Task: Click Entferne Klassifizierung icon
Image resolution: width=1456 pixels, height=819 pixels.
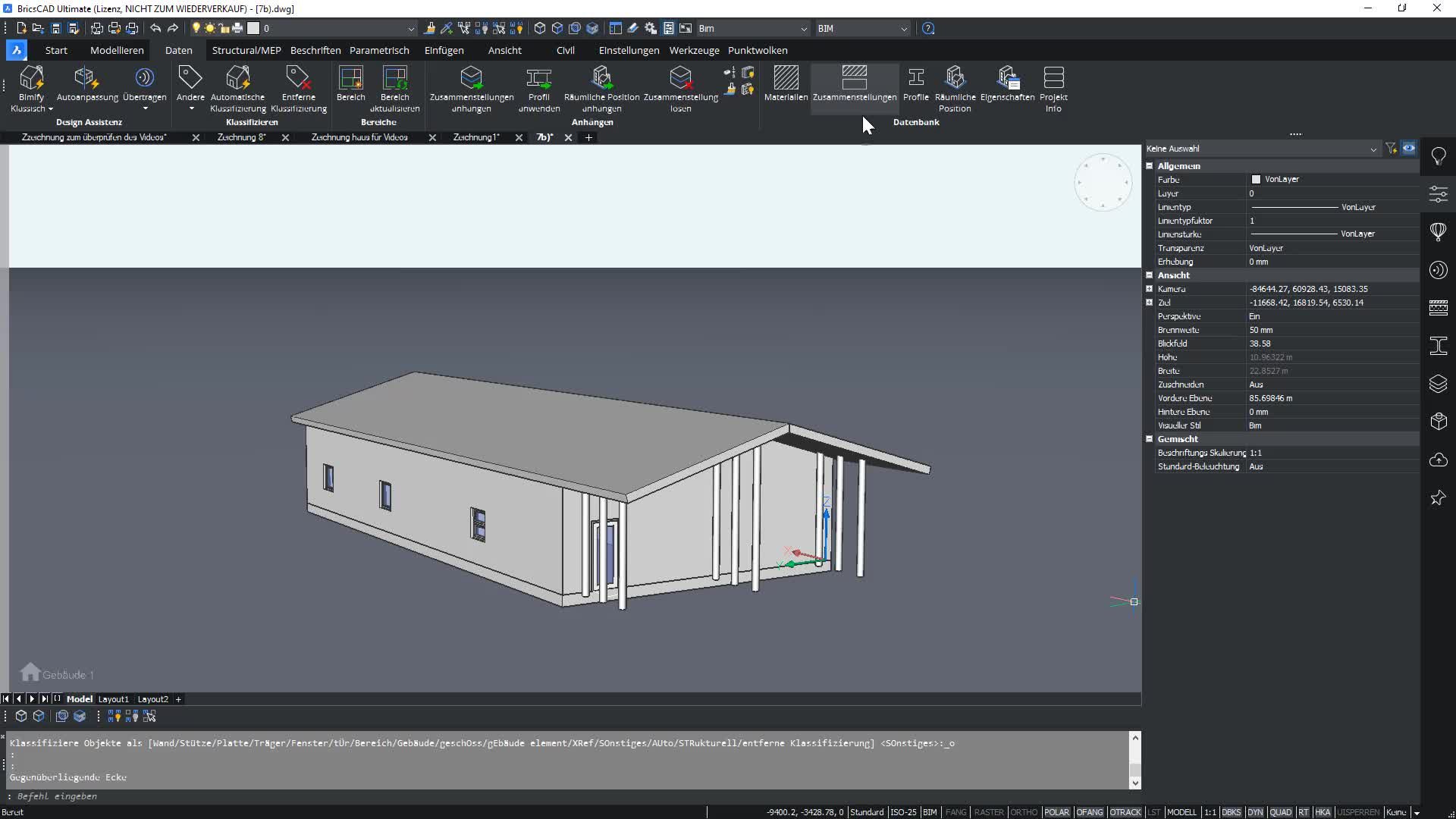Action: coord(298,89)
